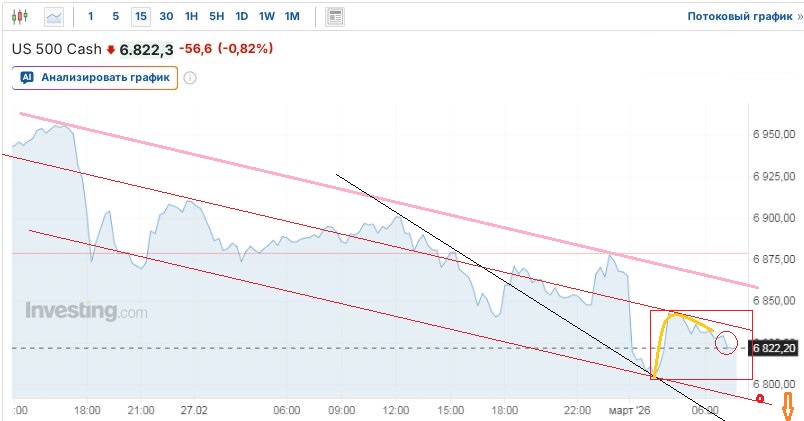The image size is (804, 421).
Task: Open the Потоковый график link
Action: click(738, 16)
